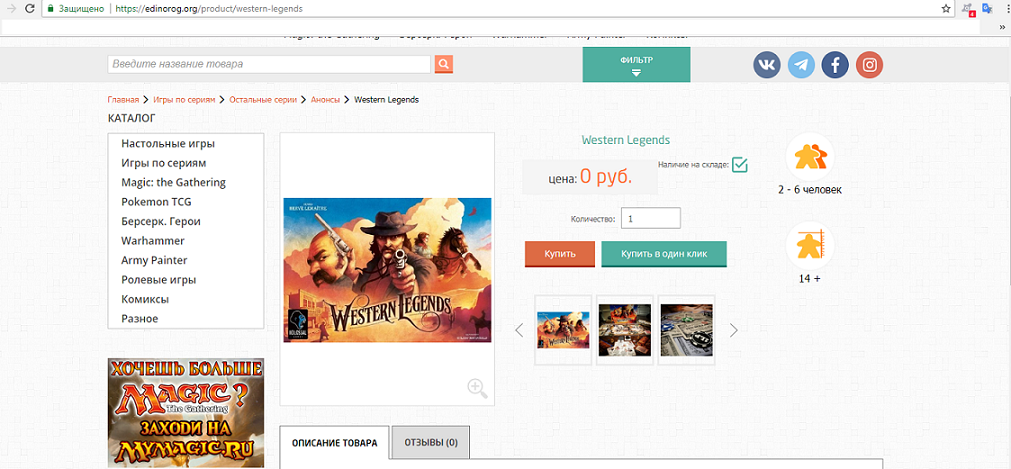Select the game table photo thumbnail
Image resolution: width=1011 pixels, height=469 pixels.
tap(625, 330)
